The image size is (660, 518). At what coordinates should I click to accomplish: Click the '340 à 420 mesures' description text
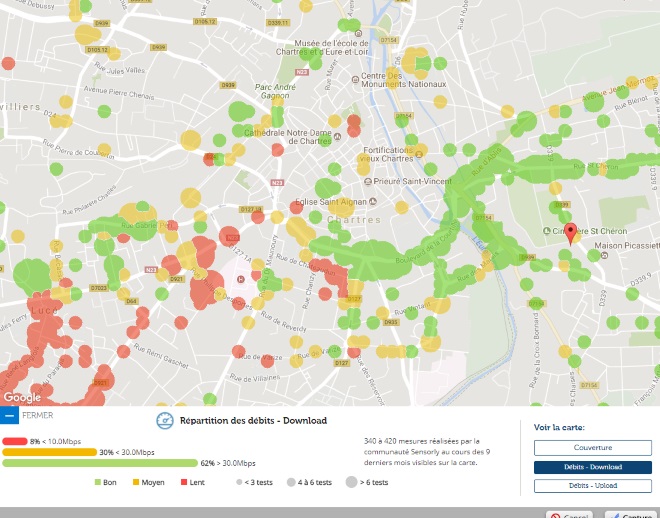(427, 452)
